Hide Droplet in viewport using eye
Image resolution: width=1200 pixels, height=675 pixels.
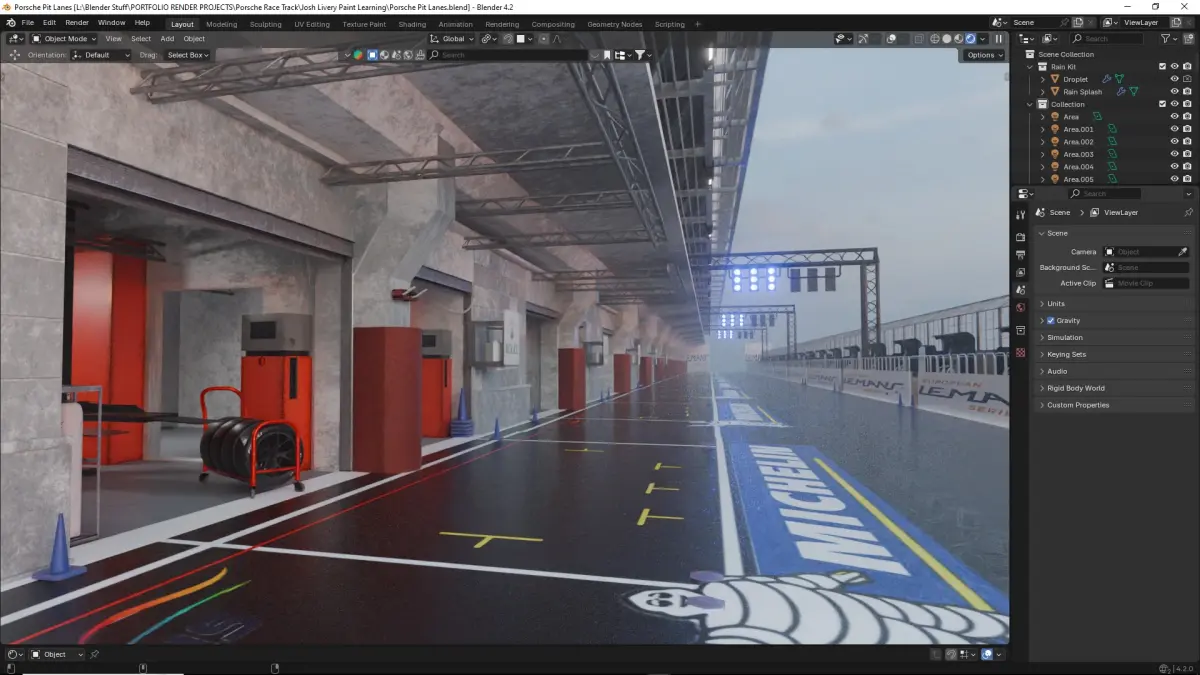pyautogui.click(x=1175, y=79)
